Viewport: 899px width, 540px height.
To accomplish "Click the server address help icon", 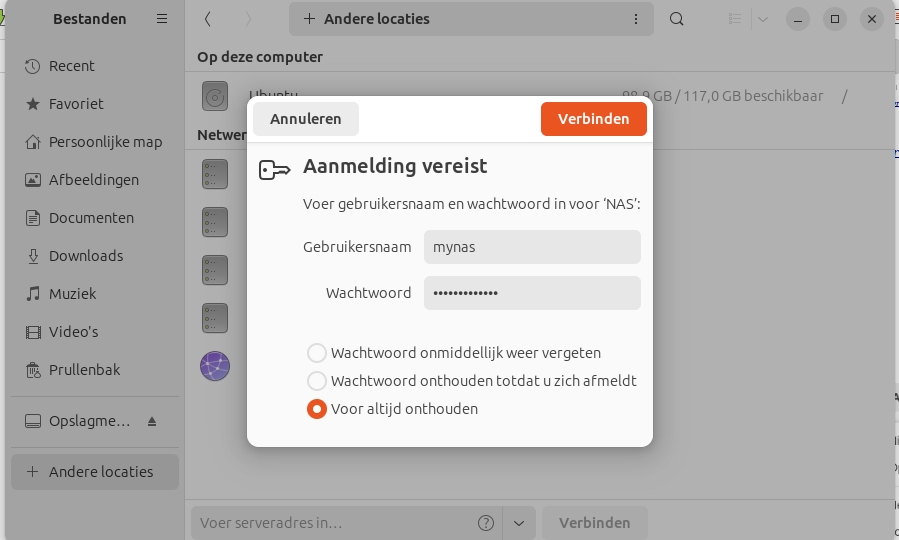I will (486, 523).
